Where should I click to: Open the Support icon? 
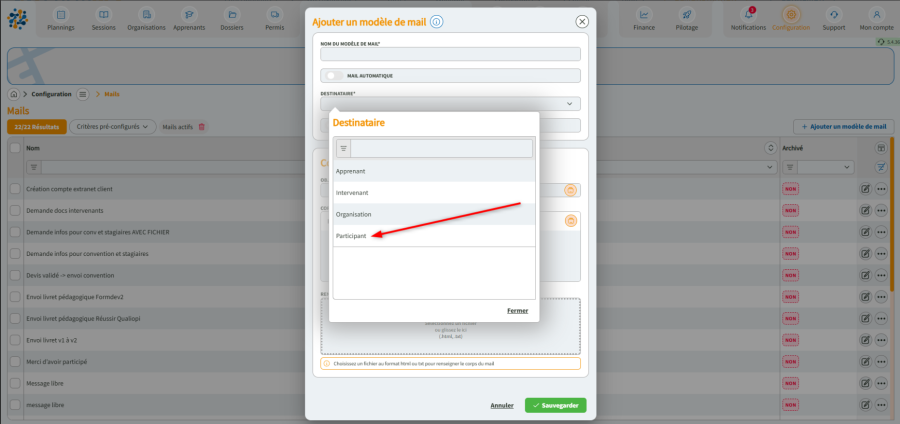click(x=833, y=15)
